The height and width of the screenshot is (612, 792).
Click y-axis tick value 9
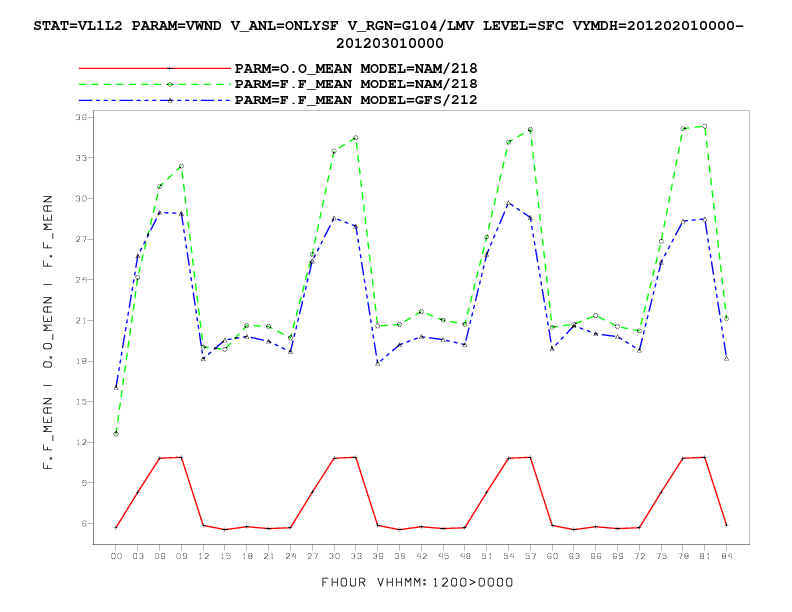(x=84, y=483)
